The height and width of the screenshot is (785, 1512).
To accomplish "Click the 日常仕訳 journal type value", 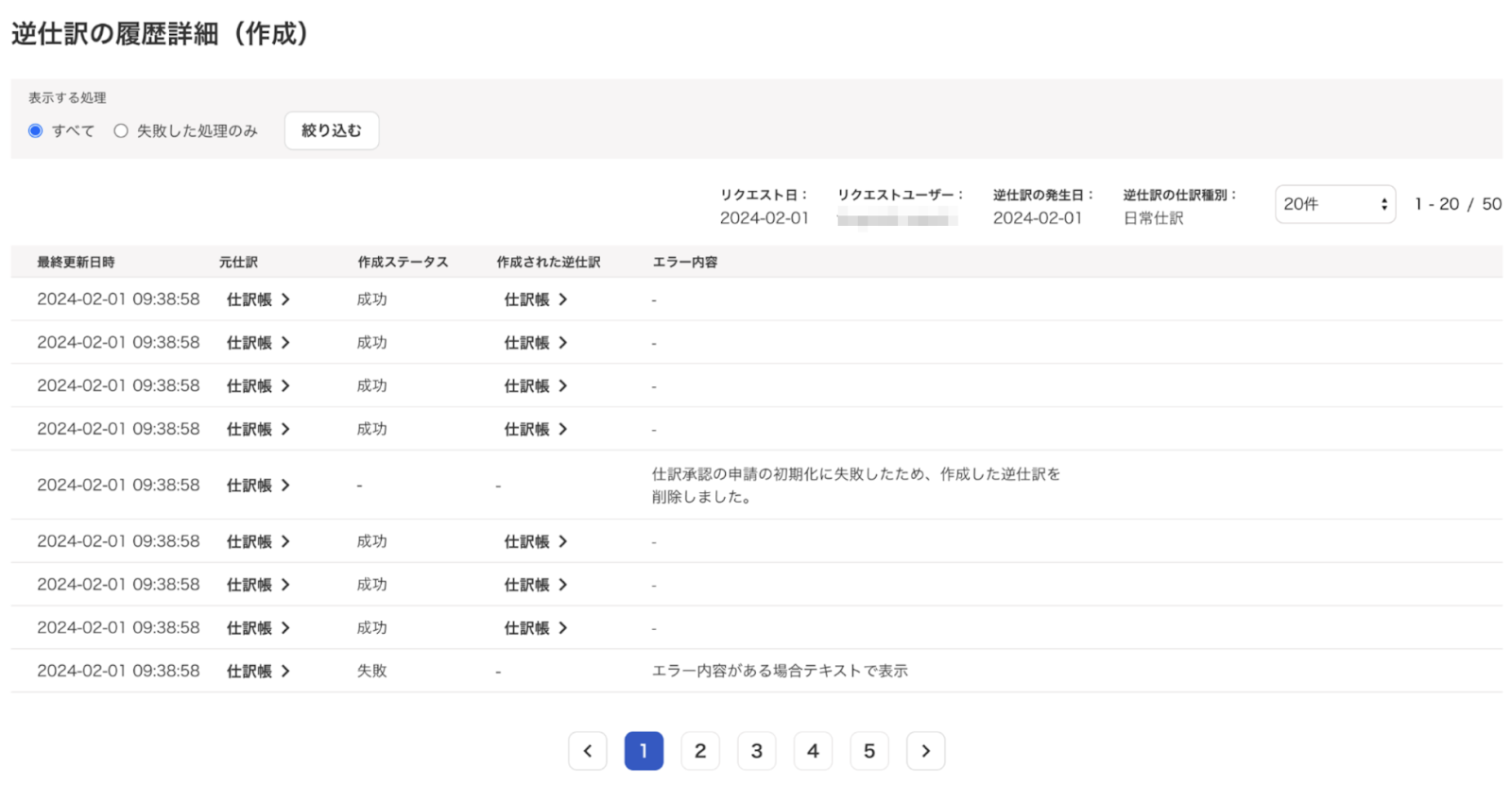I will pos(1153,218).
